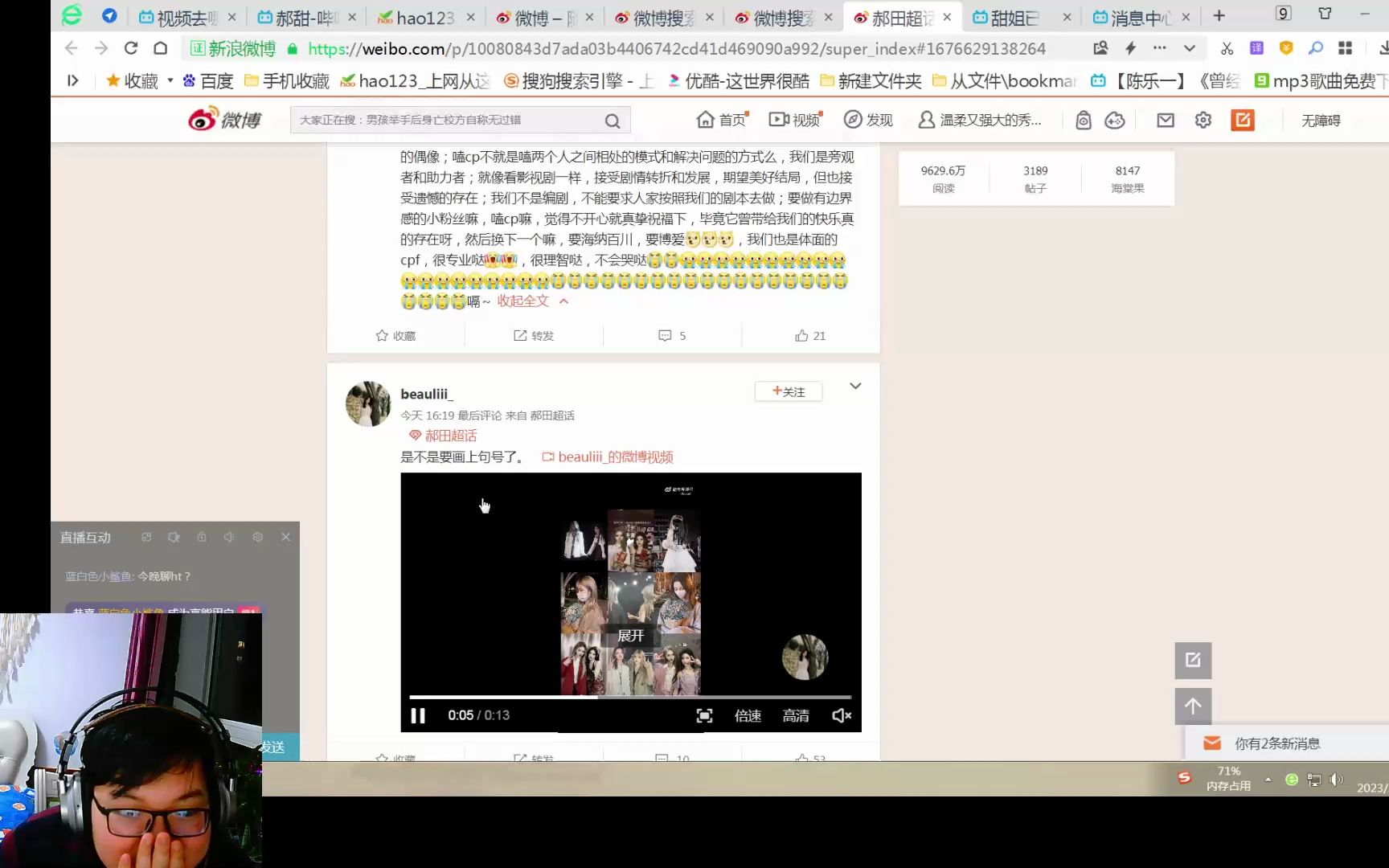
Task: Pause the video playback
Action: click(x=418, y=715)
